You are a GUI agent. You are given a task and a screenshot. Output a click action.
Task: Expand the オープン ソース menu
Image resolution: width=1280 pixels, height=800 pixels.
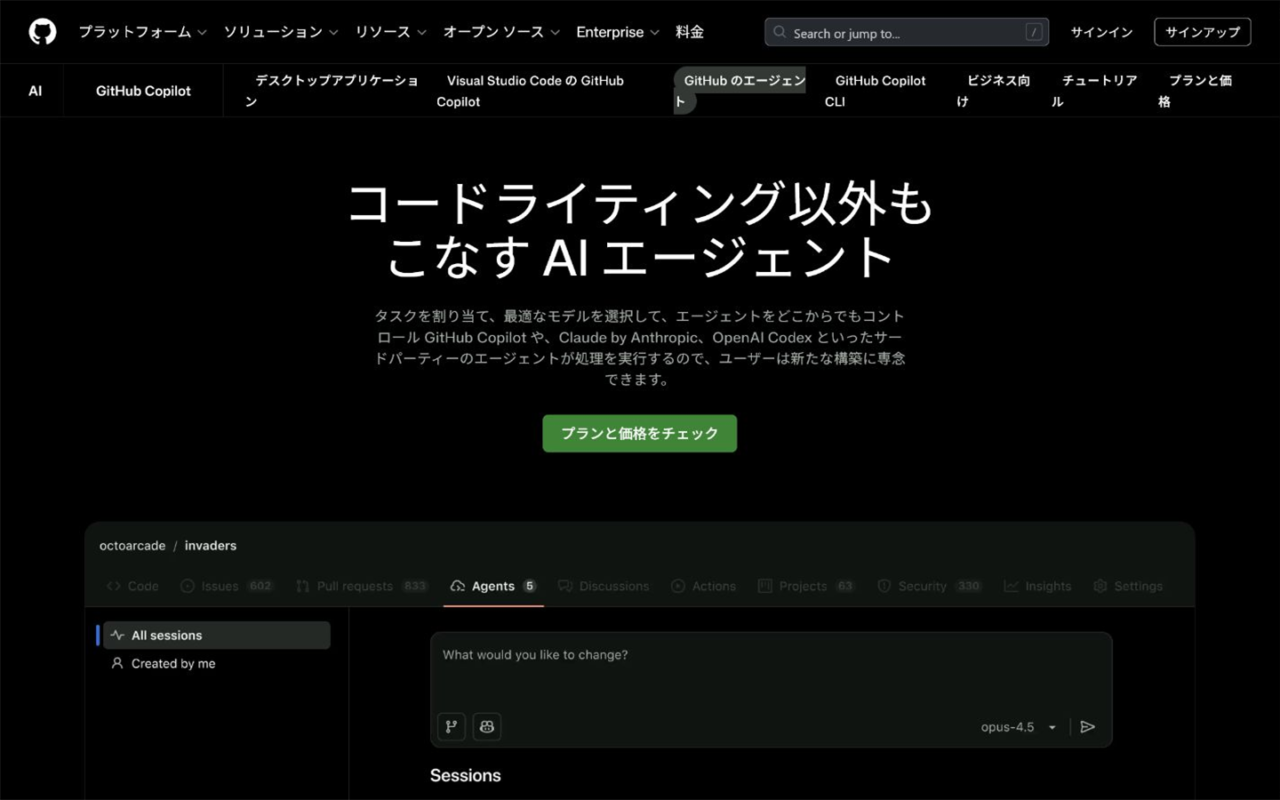click(x=502, y=32)
